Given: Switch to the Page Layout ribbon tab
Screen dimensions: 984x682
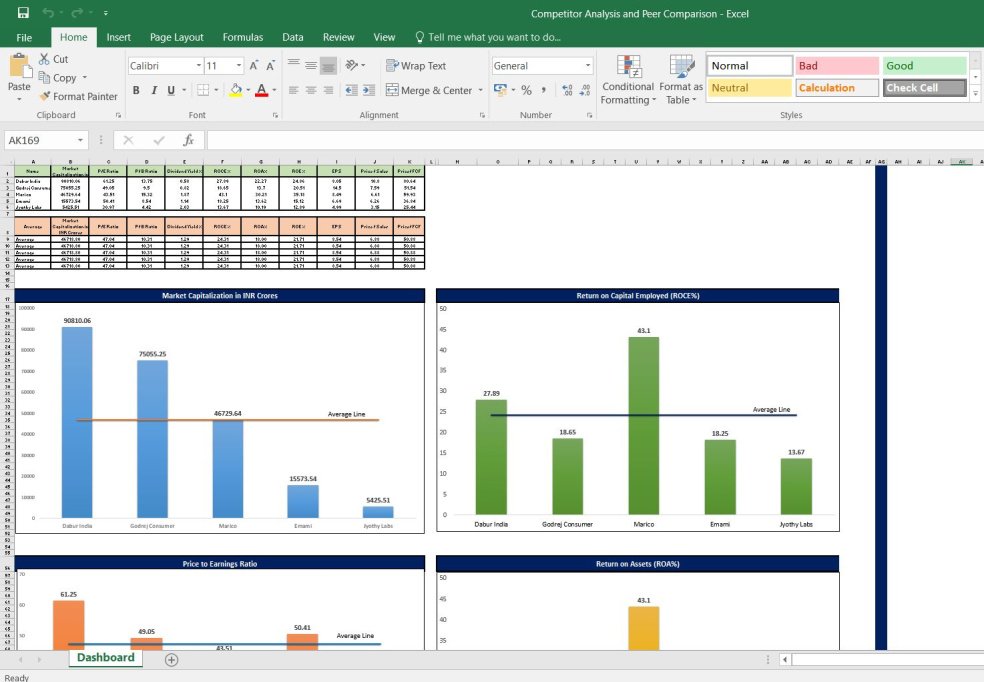Looking at the screenshot, I should [176, 37].
